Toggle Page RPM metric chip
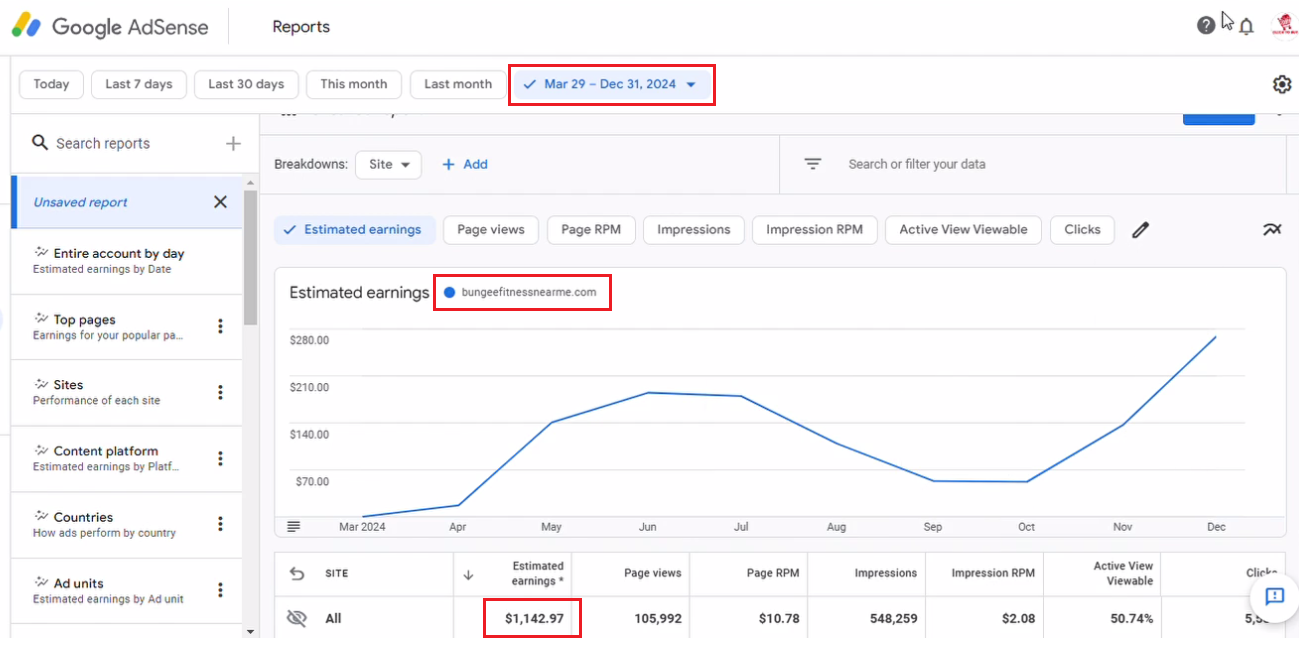 (591, 229)
